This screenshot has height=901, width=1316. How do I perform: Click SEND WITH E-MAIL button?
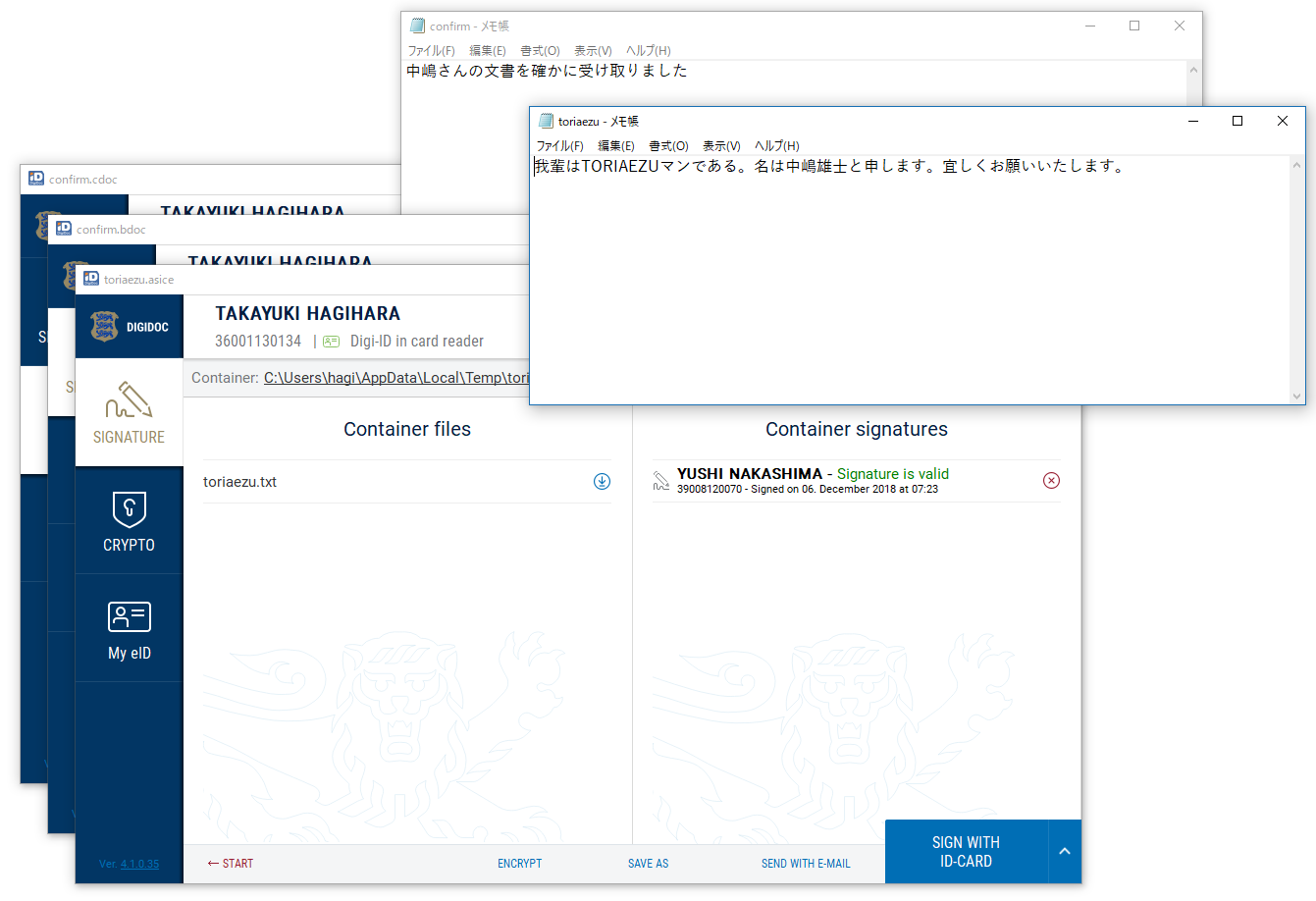(x=806, y=864)
